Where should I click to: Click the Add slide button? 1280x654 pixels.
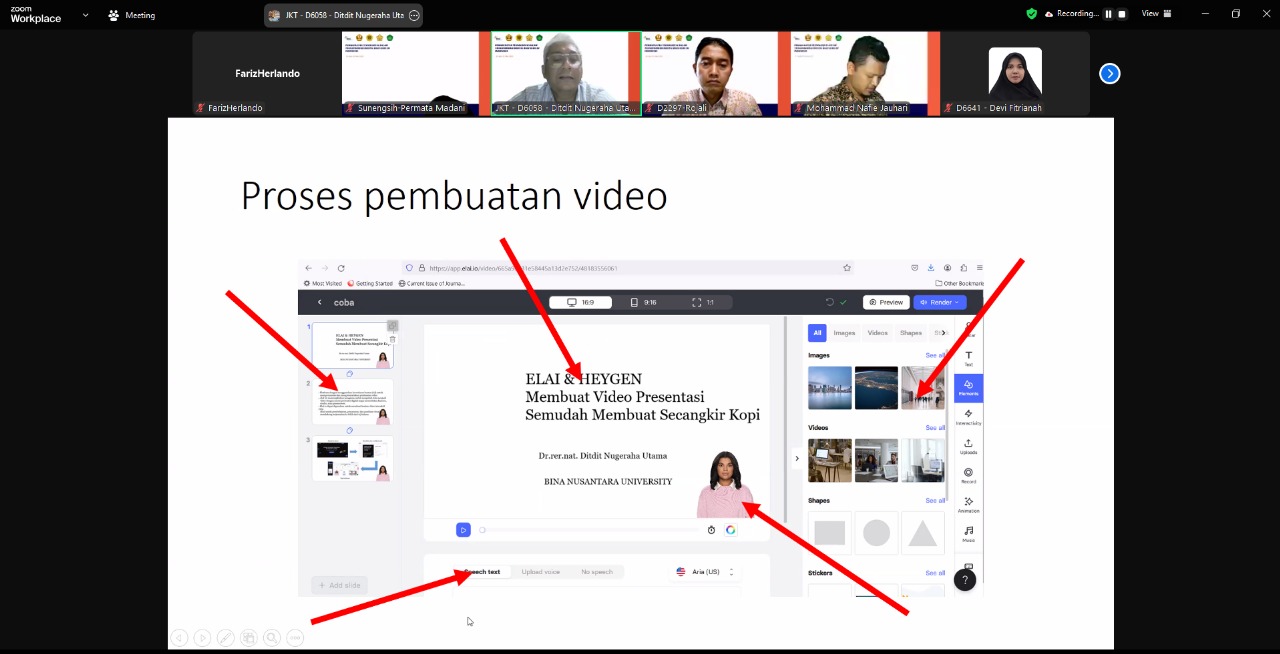click(339, 585)
